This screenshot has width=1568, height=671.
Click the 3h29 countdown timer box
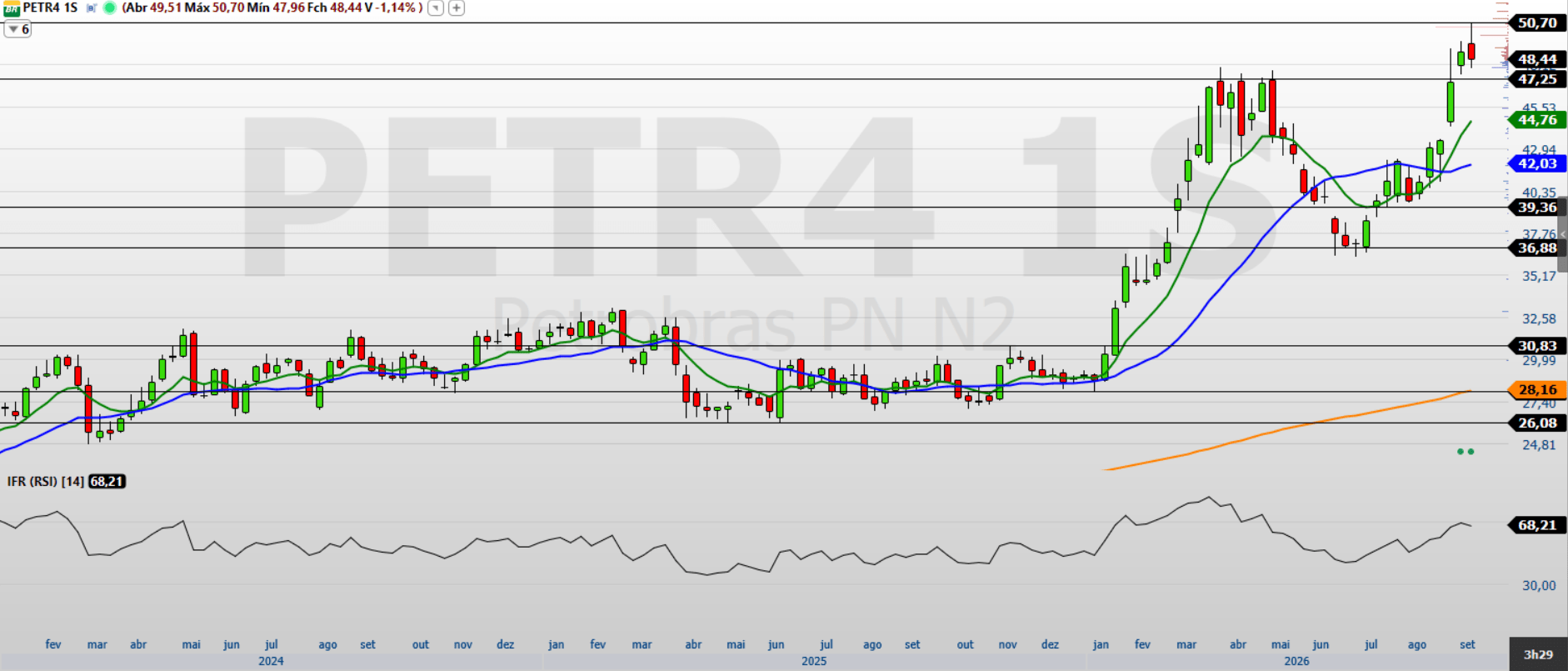(x=1538, y=654)
